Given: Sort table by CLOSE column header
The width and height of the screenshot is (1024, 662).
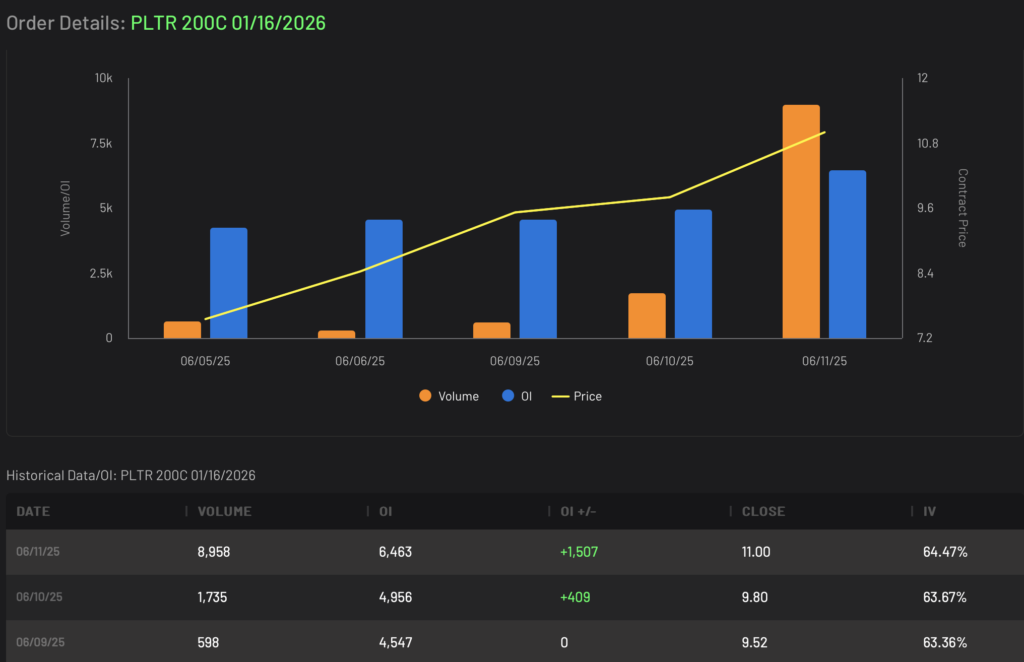Looking at the screenshot, I should (763, 511).
